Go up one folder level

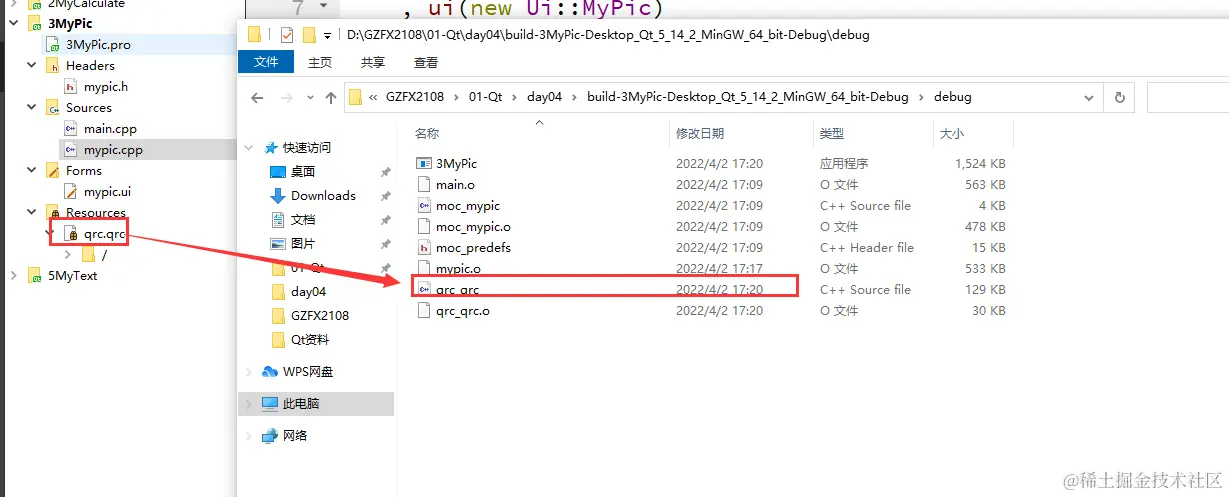331,98
